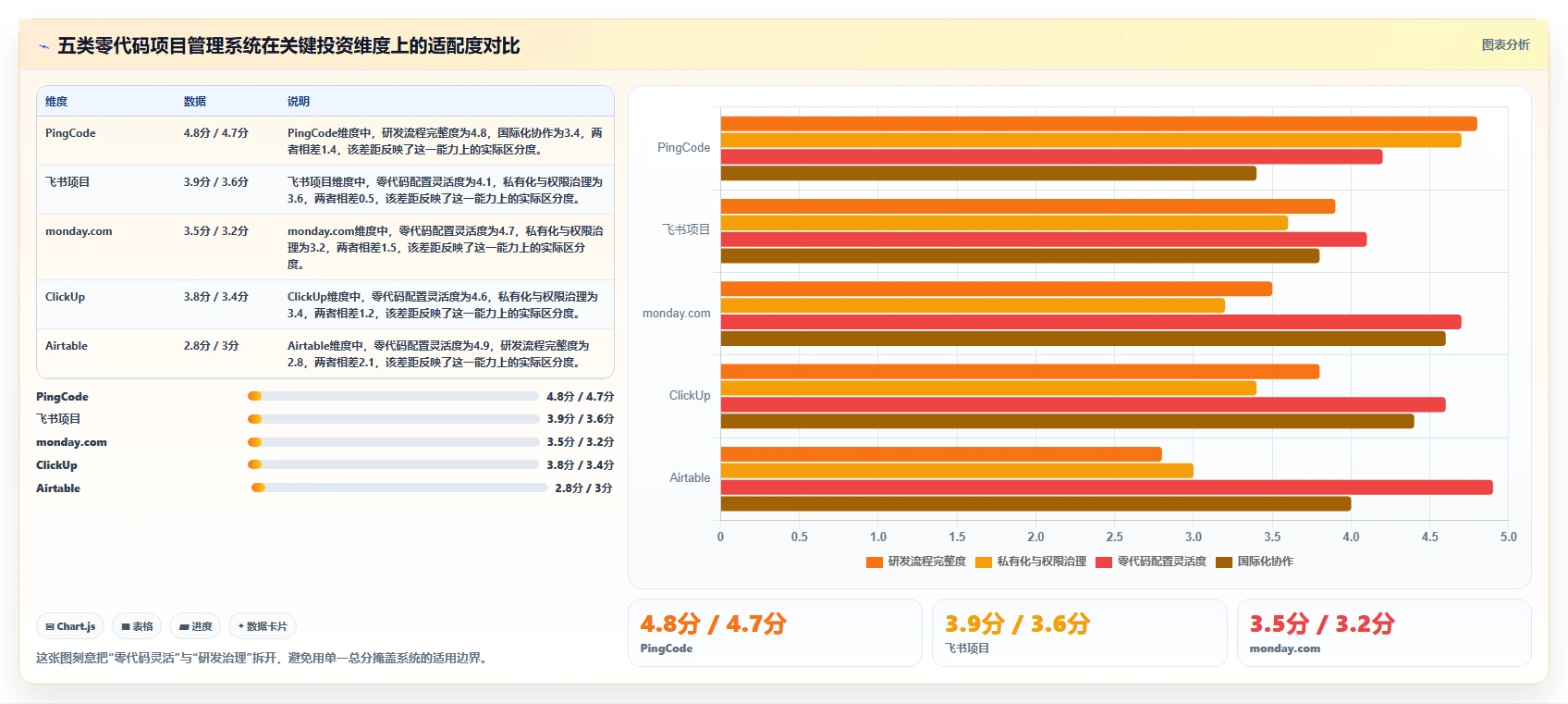Click the 飞书项目 progress bar

coord(393,419)
